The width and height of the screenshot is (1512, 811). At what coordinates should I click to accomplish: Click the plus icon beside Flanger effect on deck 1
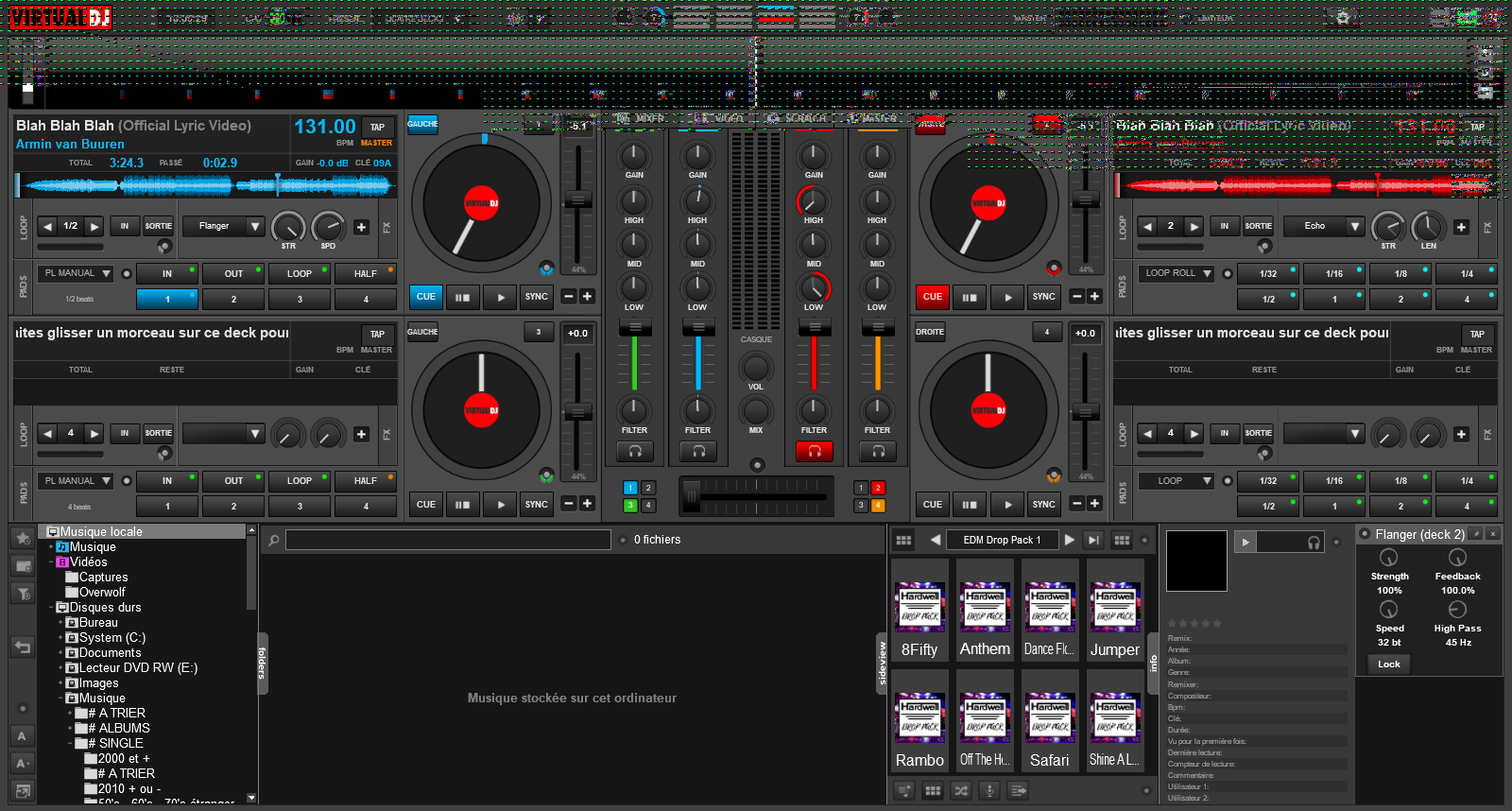click(361, 227)
